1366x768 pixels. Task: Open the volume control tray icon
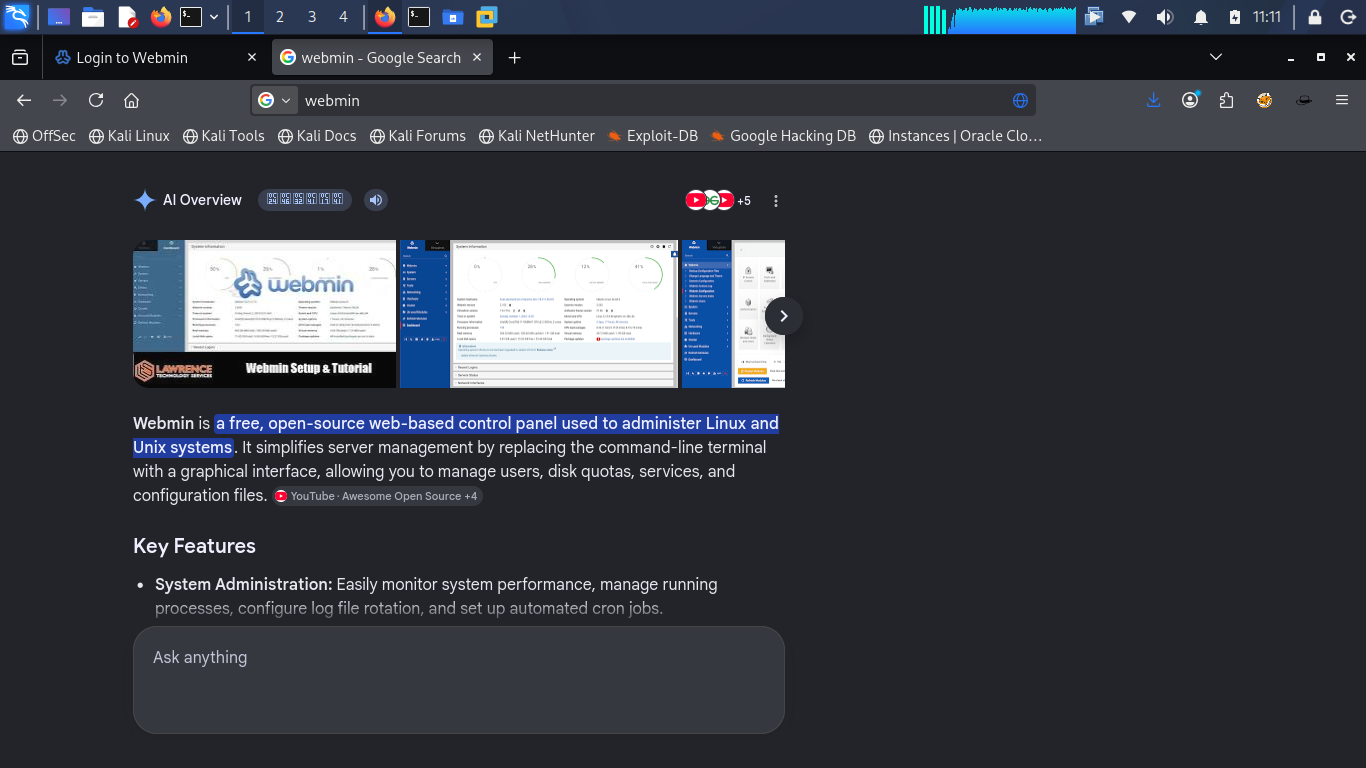click(1165, 17)
